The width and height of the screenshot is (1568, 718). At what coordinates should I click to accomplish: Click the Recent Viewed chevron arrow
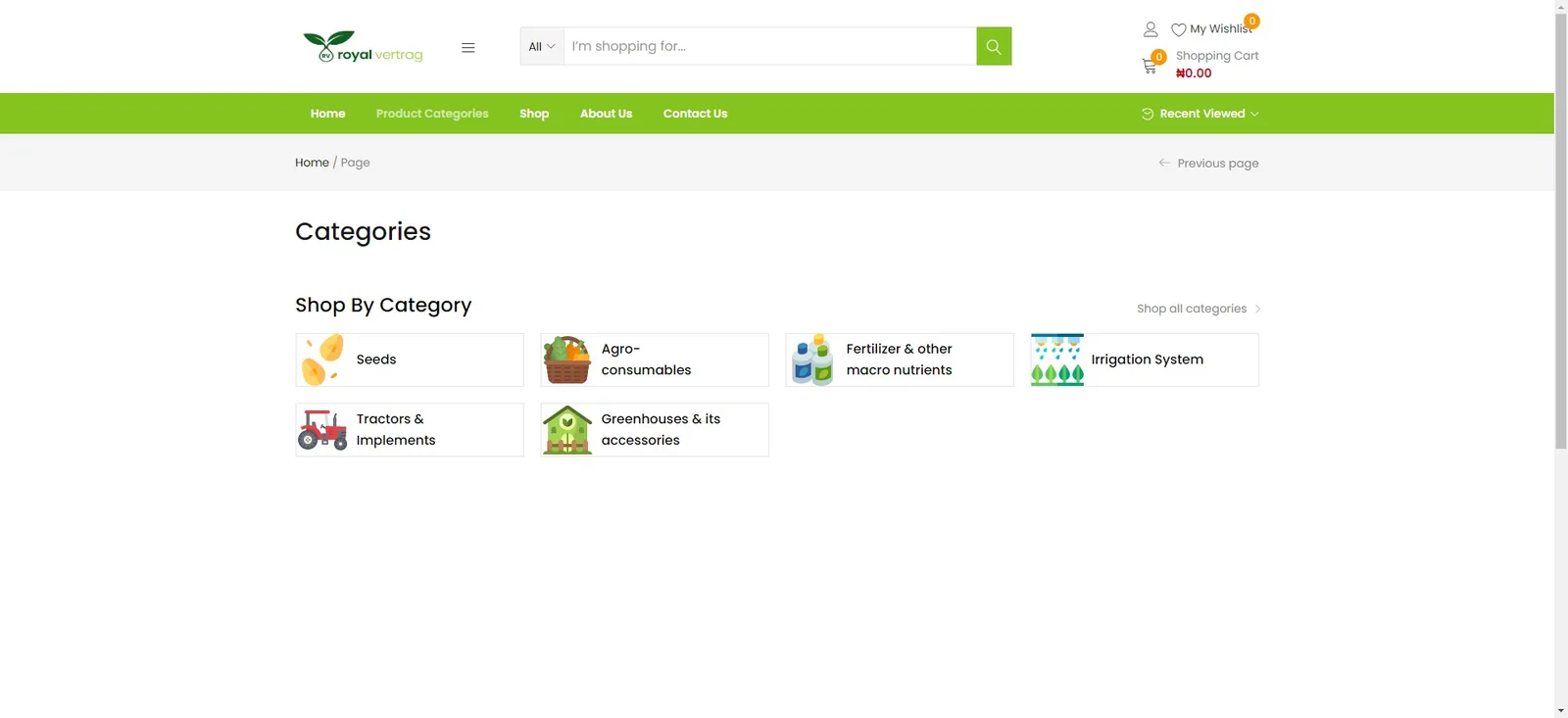click(1254, 114)
